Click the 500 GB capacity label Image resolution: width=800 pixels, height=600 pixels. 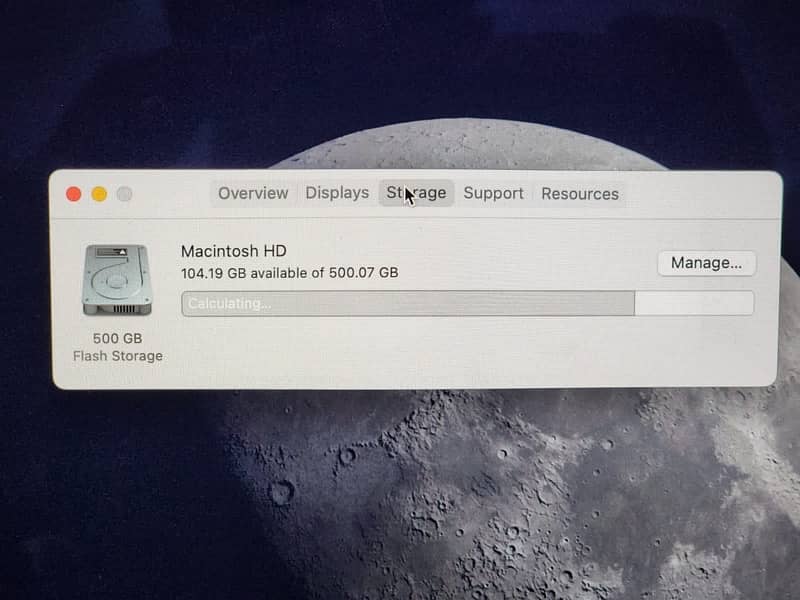click(118, 338)
